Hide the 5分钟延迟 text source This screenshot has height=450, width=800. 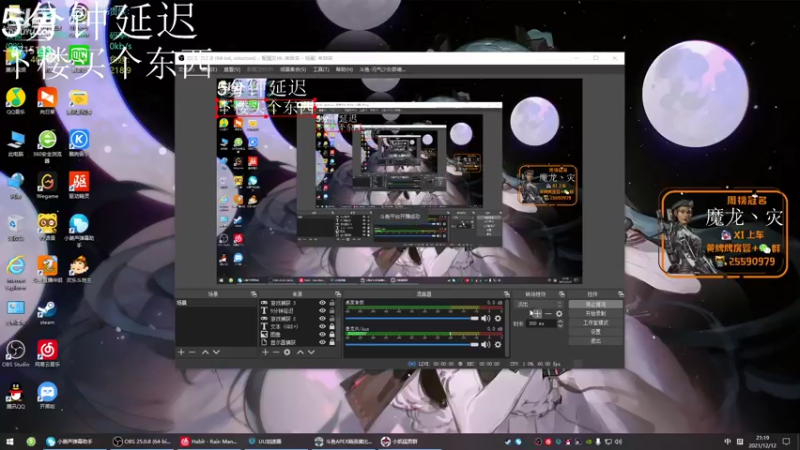pyautogui.click(x=322, y=310)
